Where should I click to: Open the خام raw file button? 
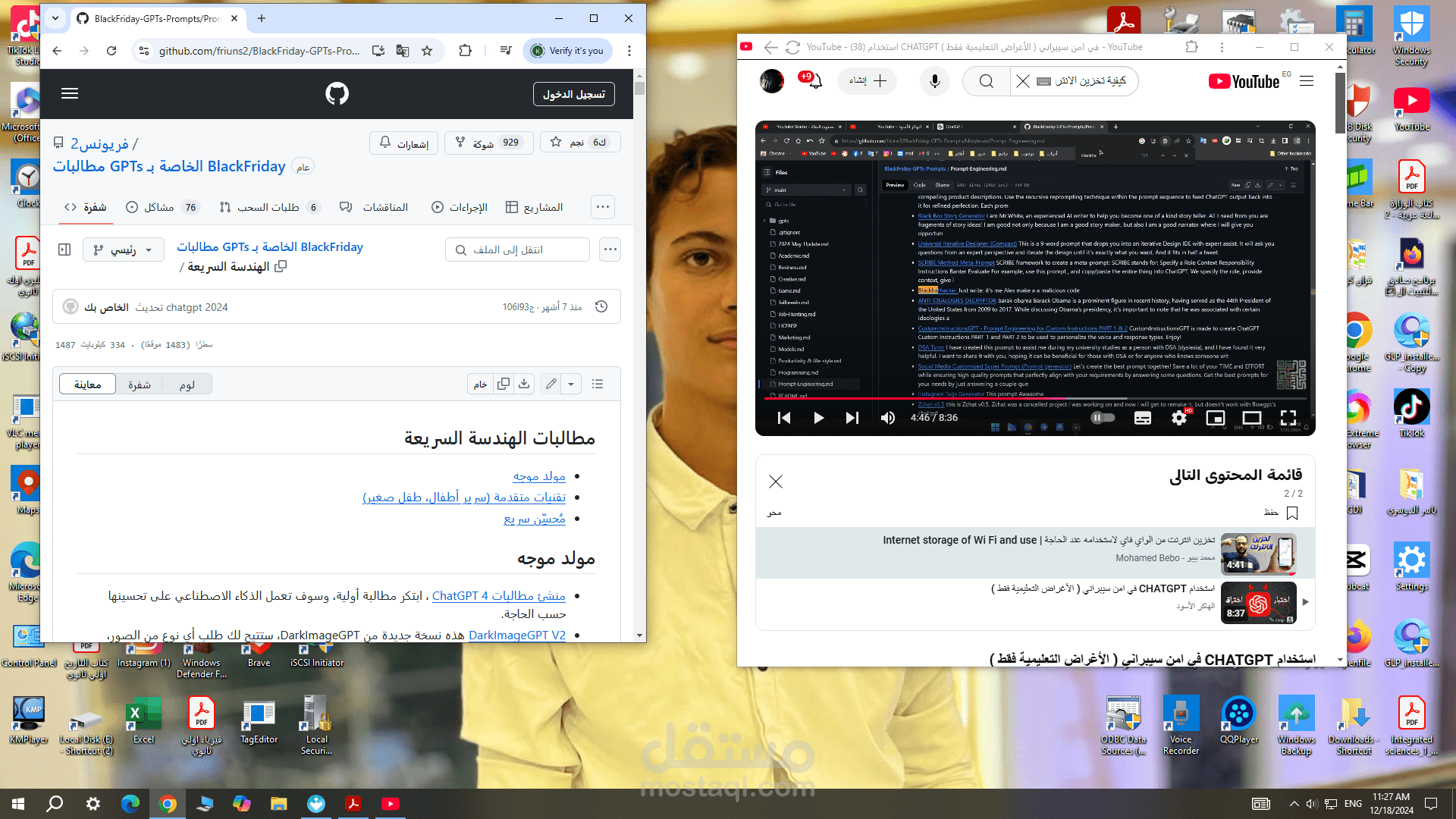coord(480,384)
